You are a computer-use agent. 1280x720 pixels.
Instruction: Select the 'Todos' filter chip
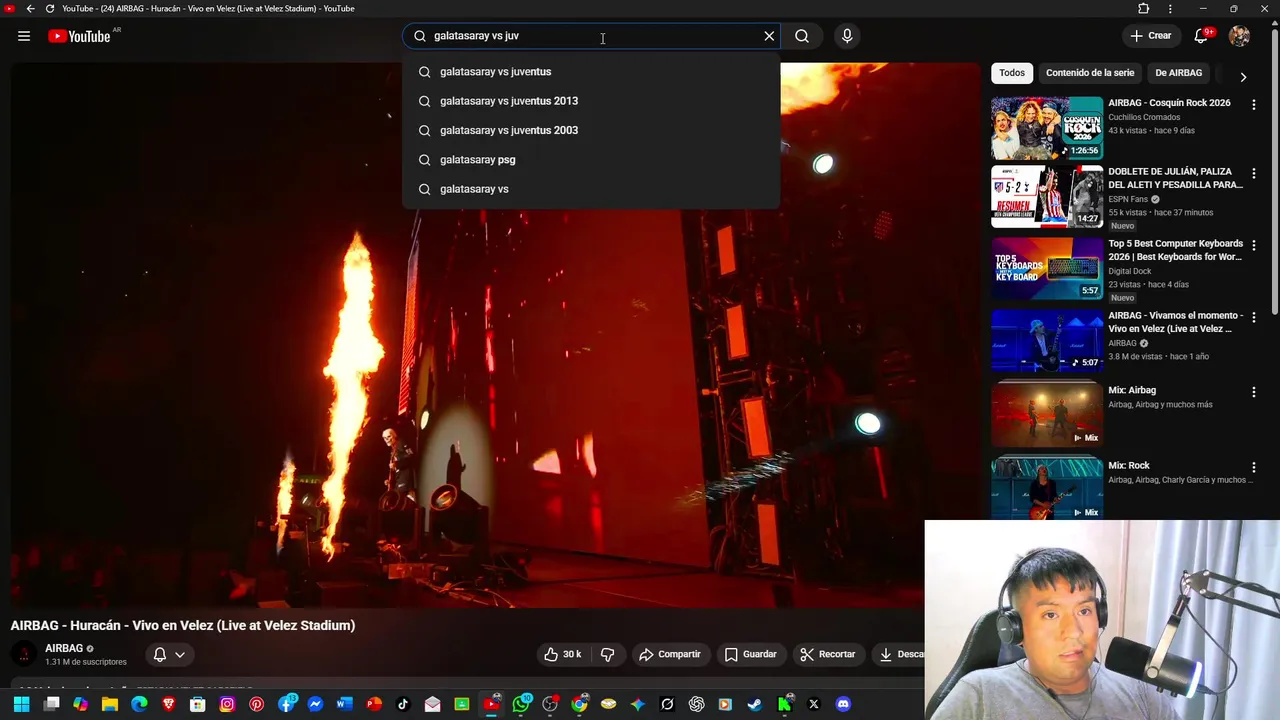[1012, 73]
